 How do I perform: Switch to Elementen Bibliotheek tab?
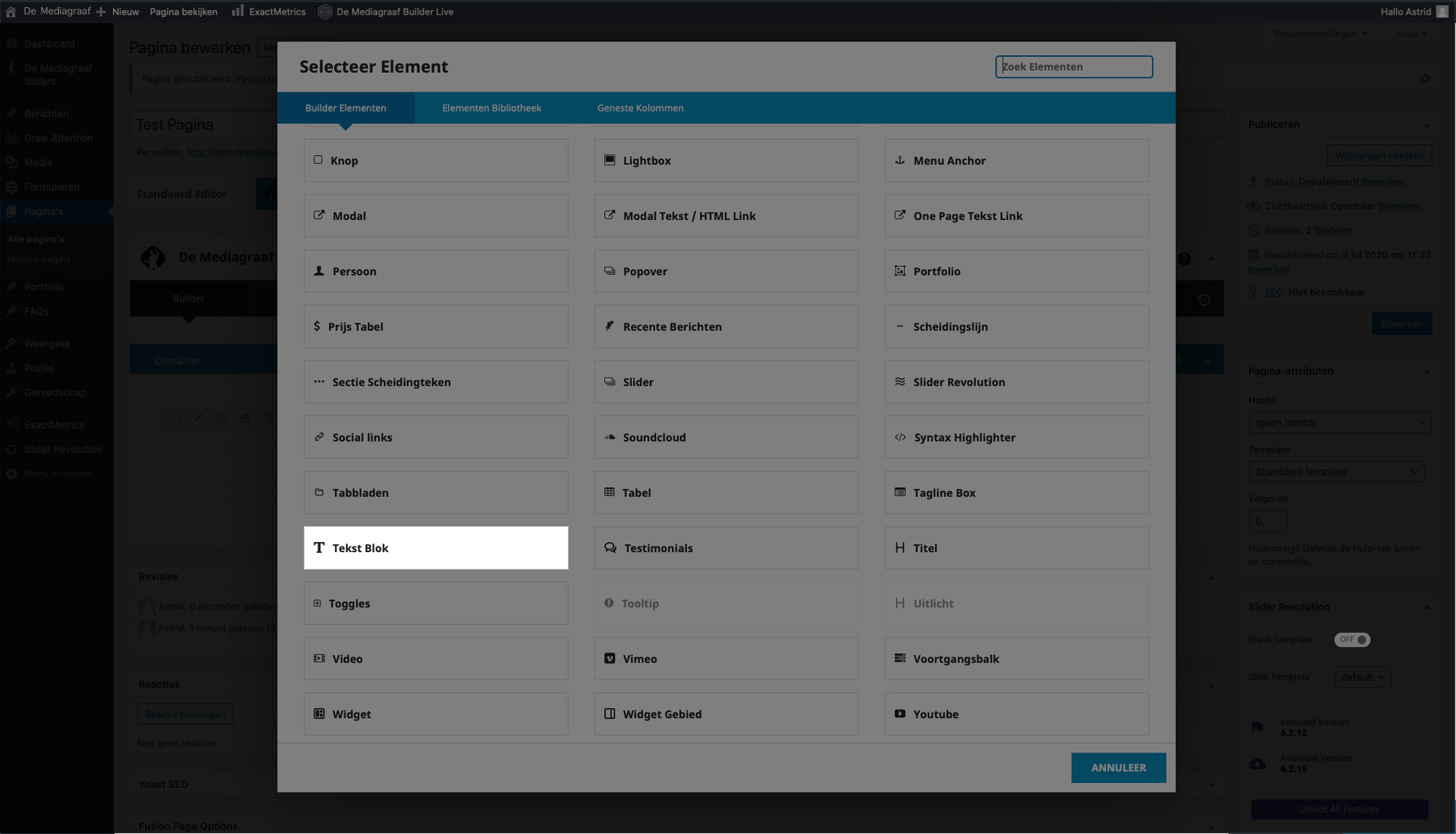491,108
